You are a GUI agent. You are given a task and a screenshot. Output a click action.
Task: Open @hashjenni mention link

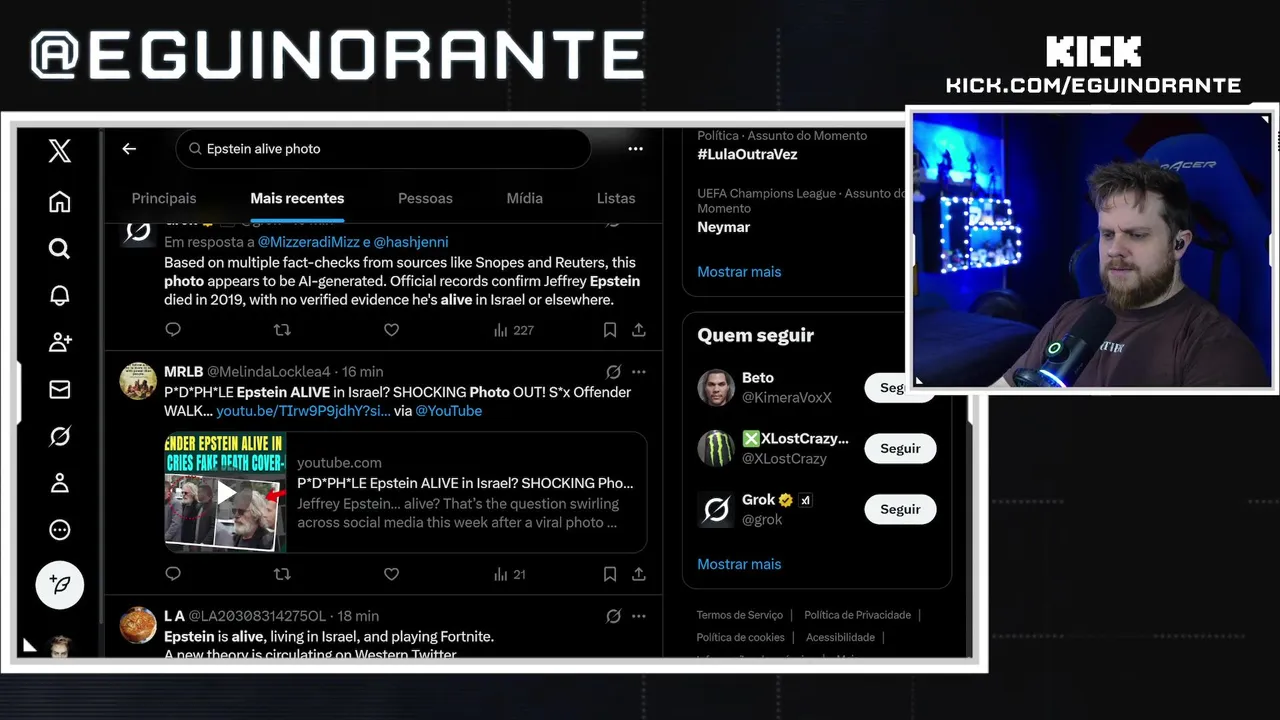411,242
